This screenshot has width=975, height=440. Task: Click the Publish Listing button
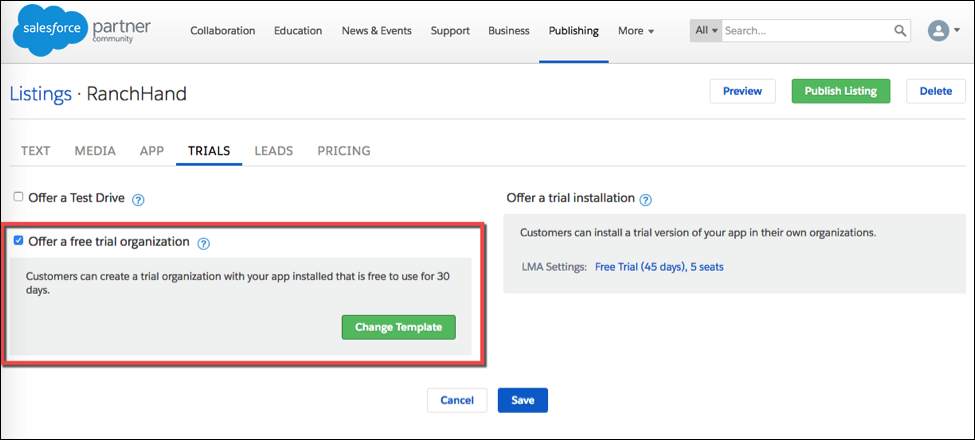[841, 91]
